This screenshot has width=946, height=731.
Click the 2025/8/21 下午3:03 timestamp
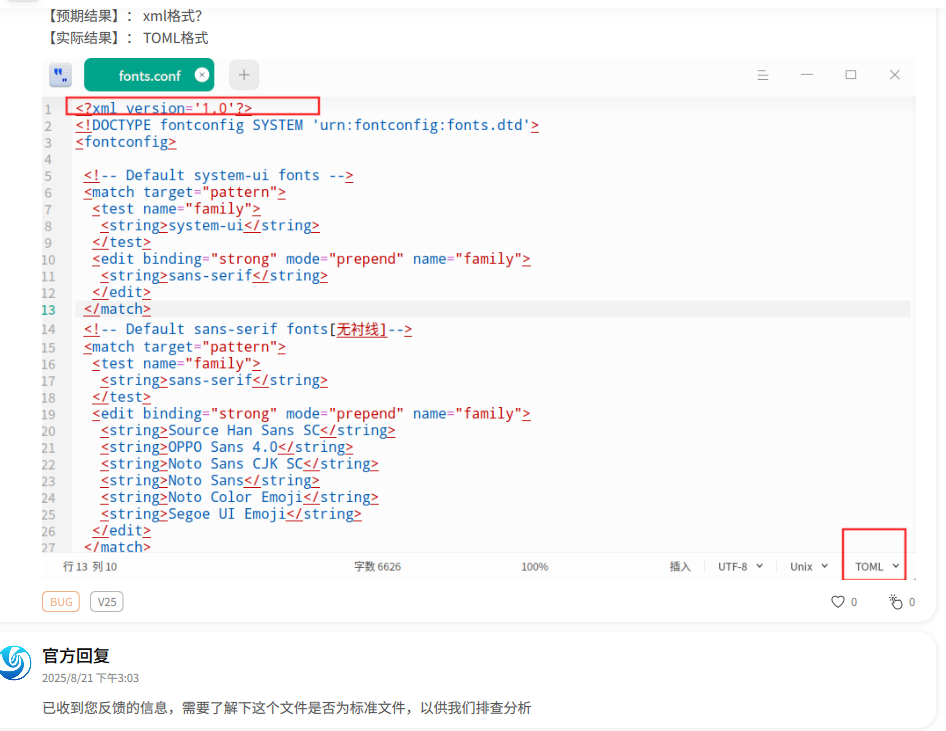tap(90, 678)
